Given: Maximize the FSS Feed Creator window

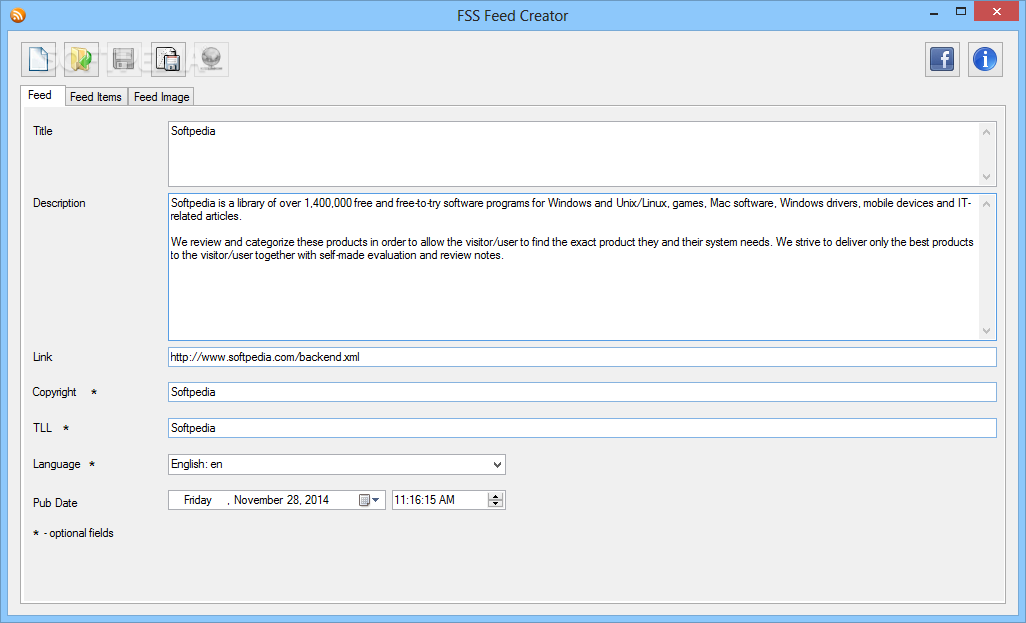Looking at the screenshot, I should point(961,11).
